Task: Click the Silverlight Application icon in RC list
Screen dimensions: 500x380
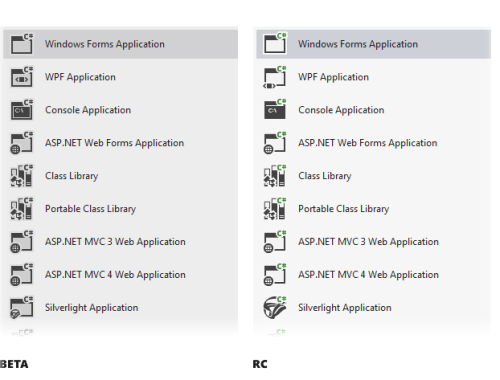Action: coord(275,307)
